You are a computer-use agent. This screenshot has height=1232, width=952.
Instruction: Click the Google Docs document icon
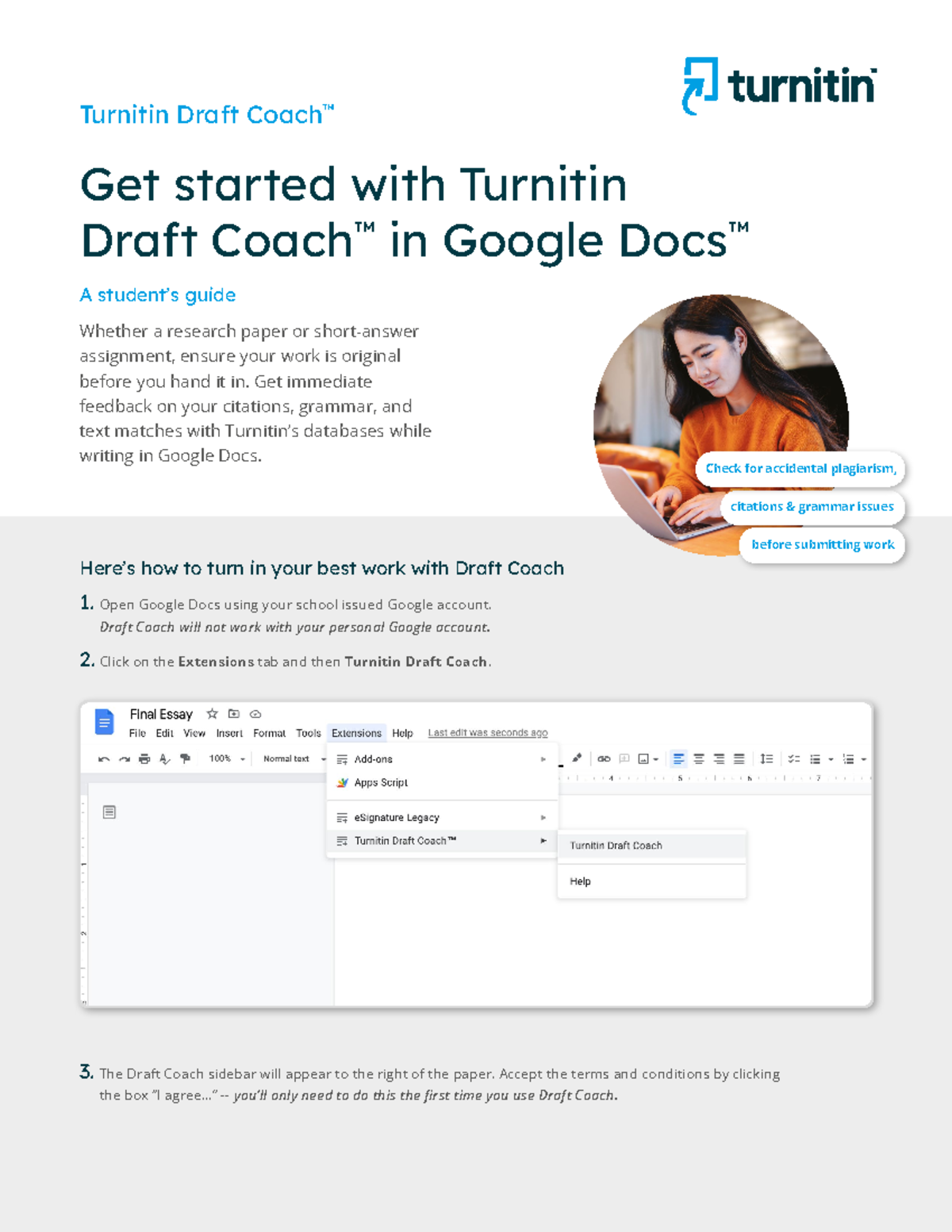(104, 720)
